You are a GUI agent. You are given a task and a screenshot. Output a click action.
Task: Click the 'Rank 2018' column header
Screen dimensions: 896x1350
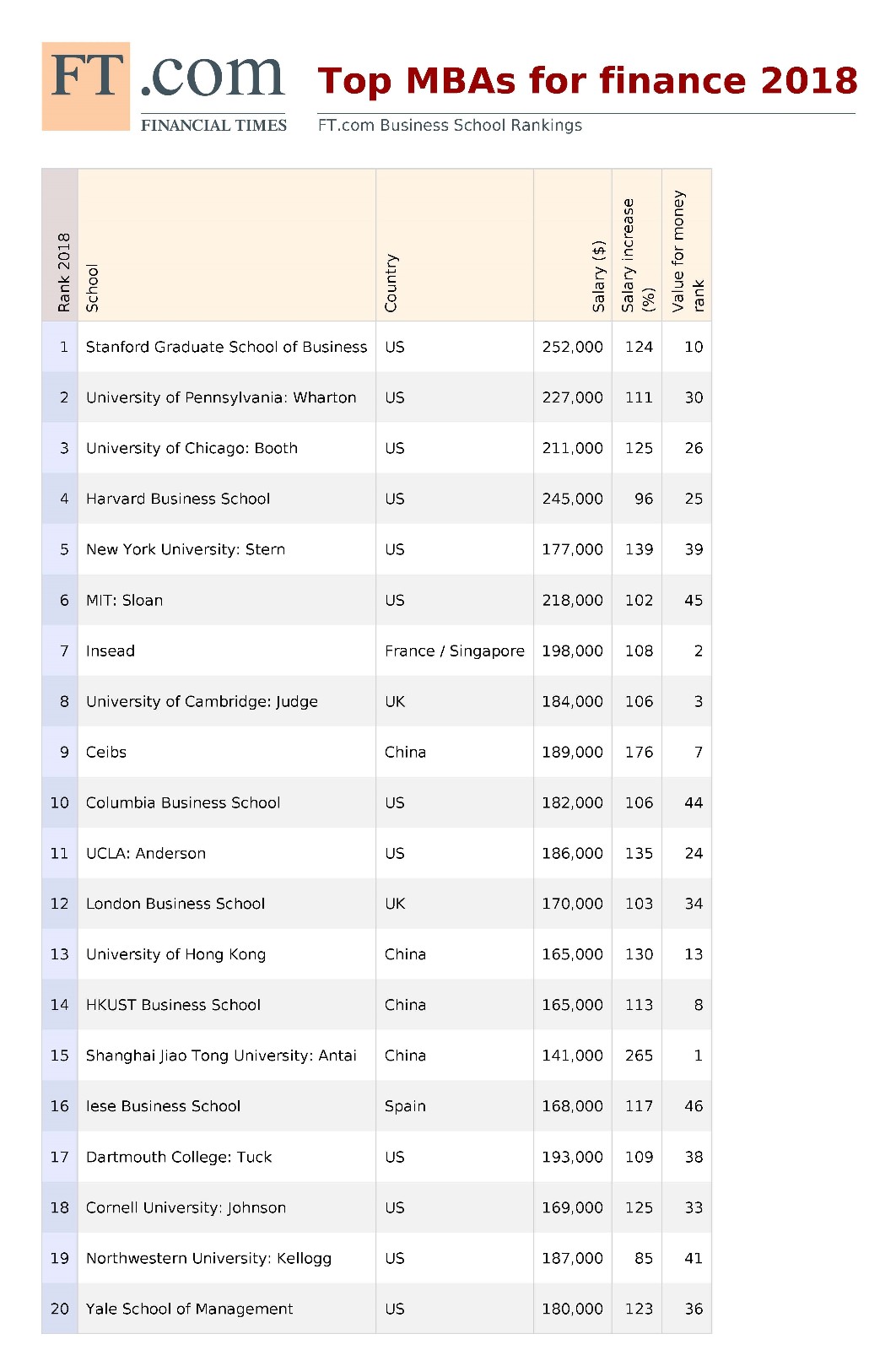pyautogui.click(x=60, y=245)
